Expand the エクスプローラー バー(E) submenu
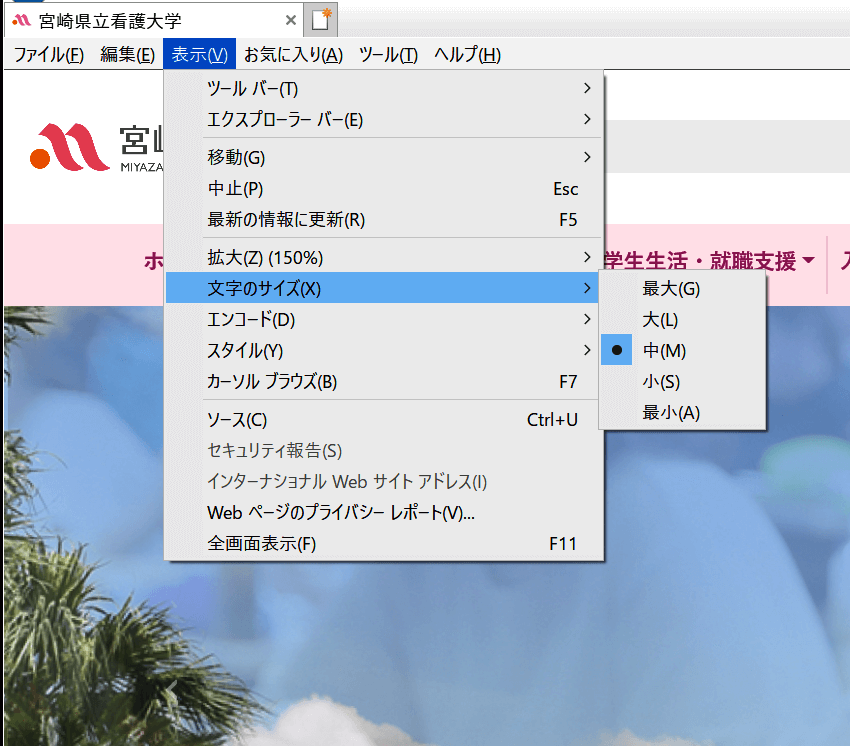 tap(384, 119)
